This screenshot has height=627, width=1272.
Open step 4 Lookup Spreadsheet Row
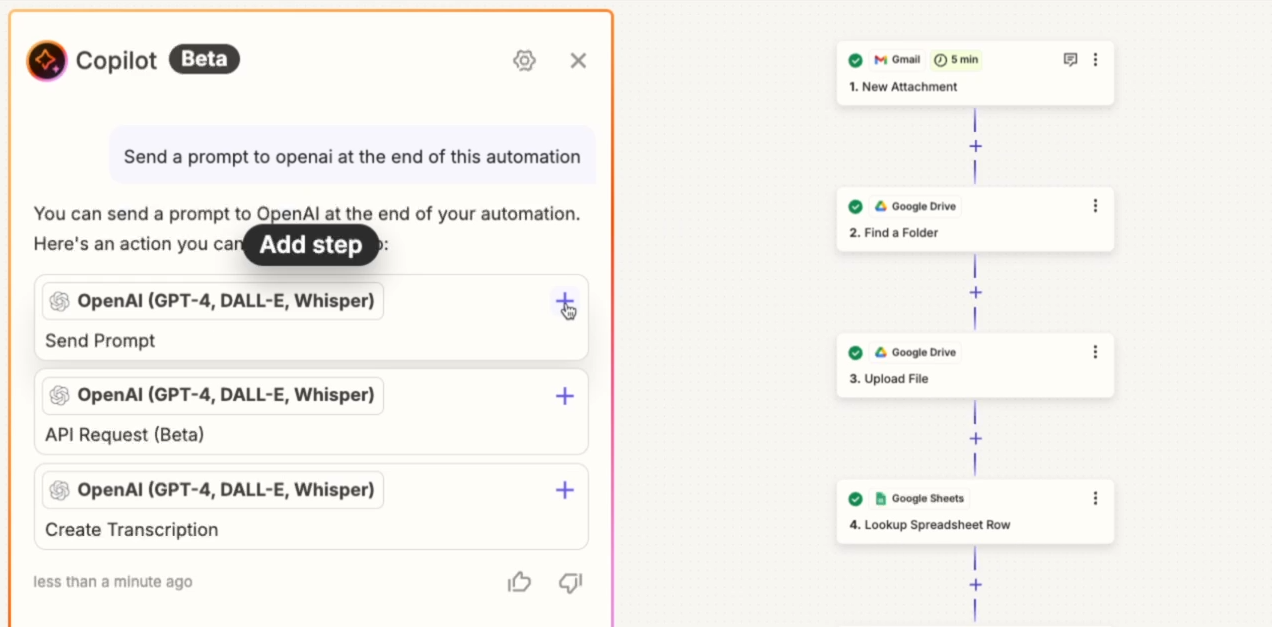(x=975, y=511)
